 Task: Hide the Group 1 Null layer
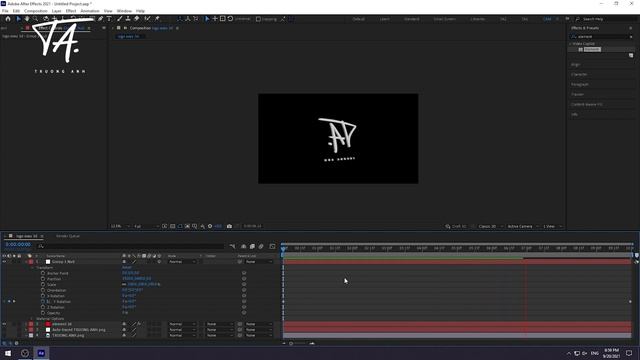(x=4, y=262)
